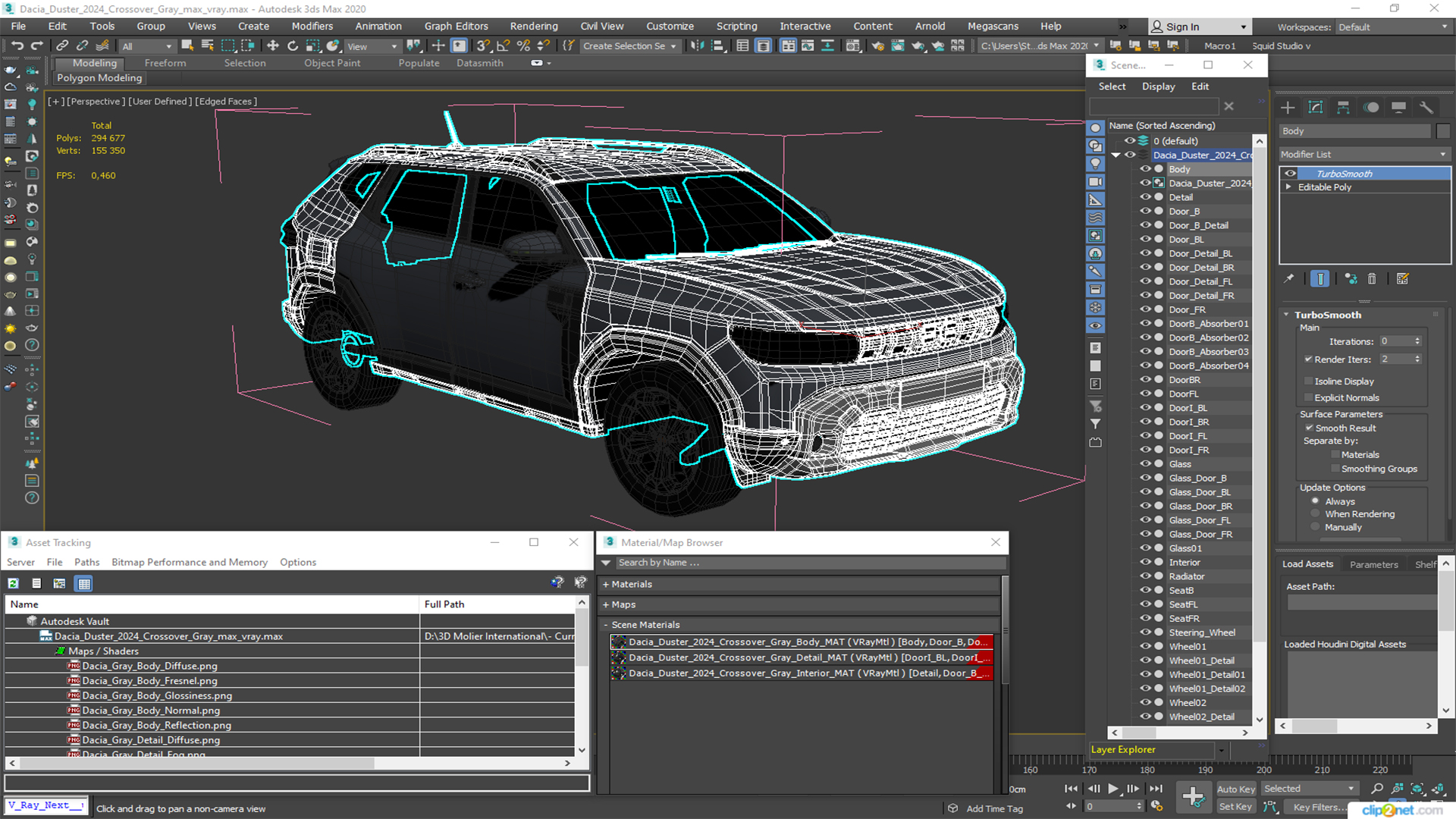1456x819 pixels.
Task: Activate Select and Rotate tool
Action: pyautogui.click(x=293, y=45)
